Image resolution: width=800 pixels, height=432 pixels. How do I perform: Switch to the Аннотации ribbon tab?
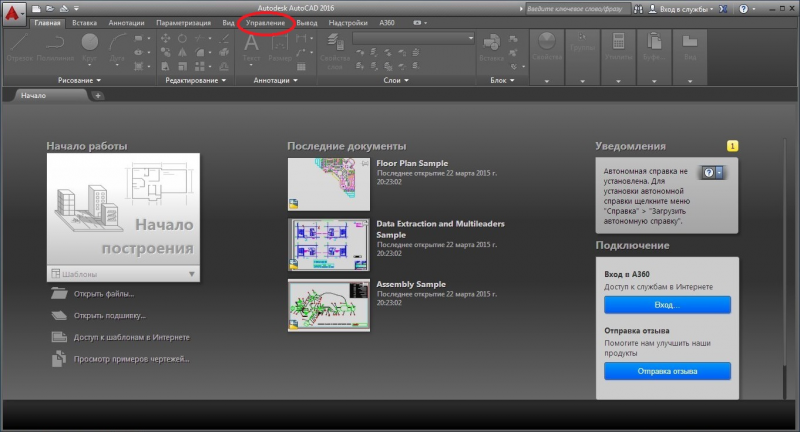[x=126, y=22]
